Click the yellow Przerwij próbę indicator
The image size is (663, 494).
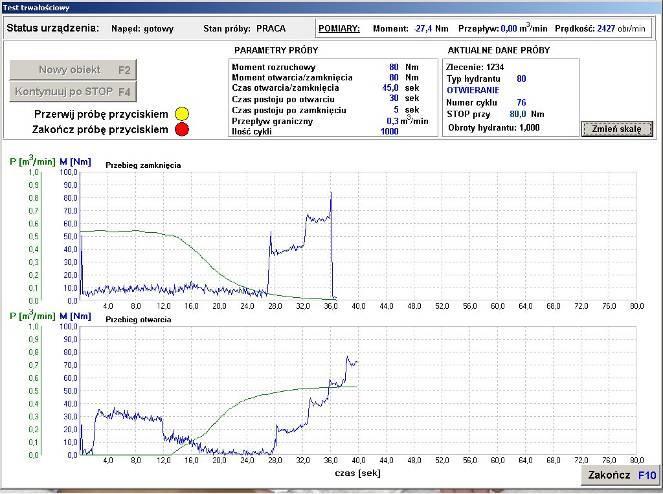182,114
